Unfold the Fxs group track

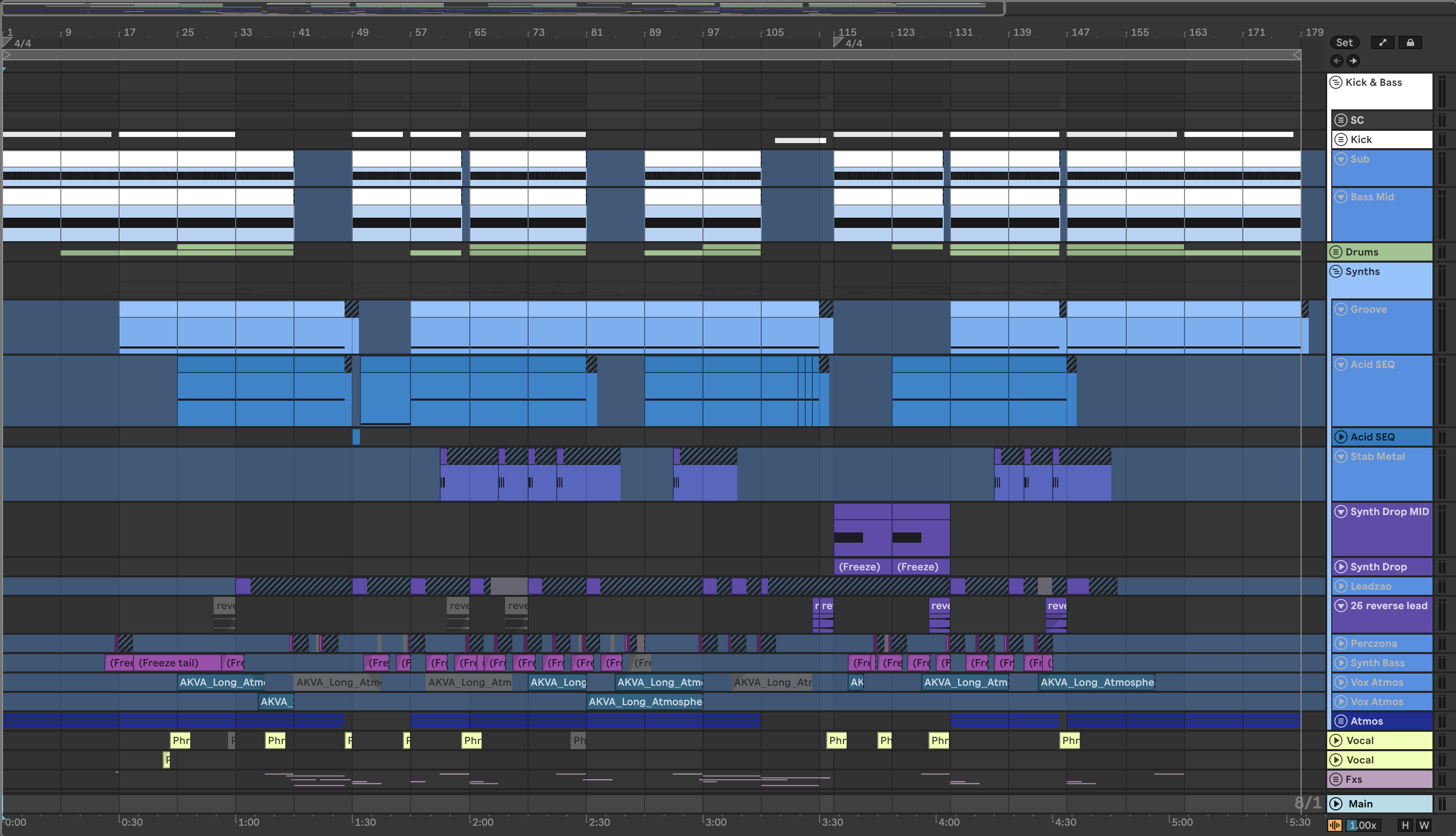point(1336,779)
